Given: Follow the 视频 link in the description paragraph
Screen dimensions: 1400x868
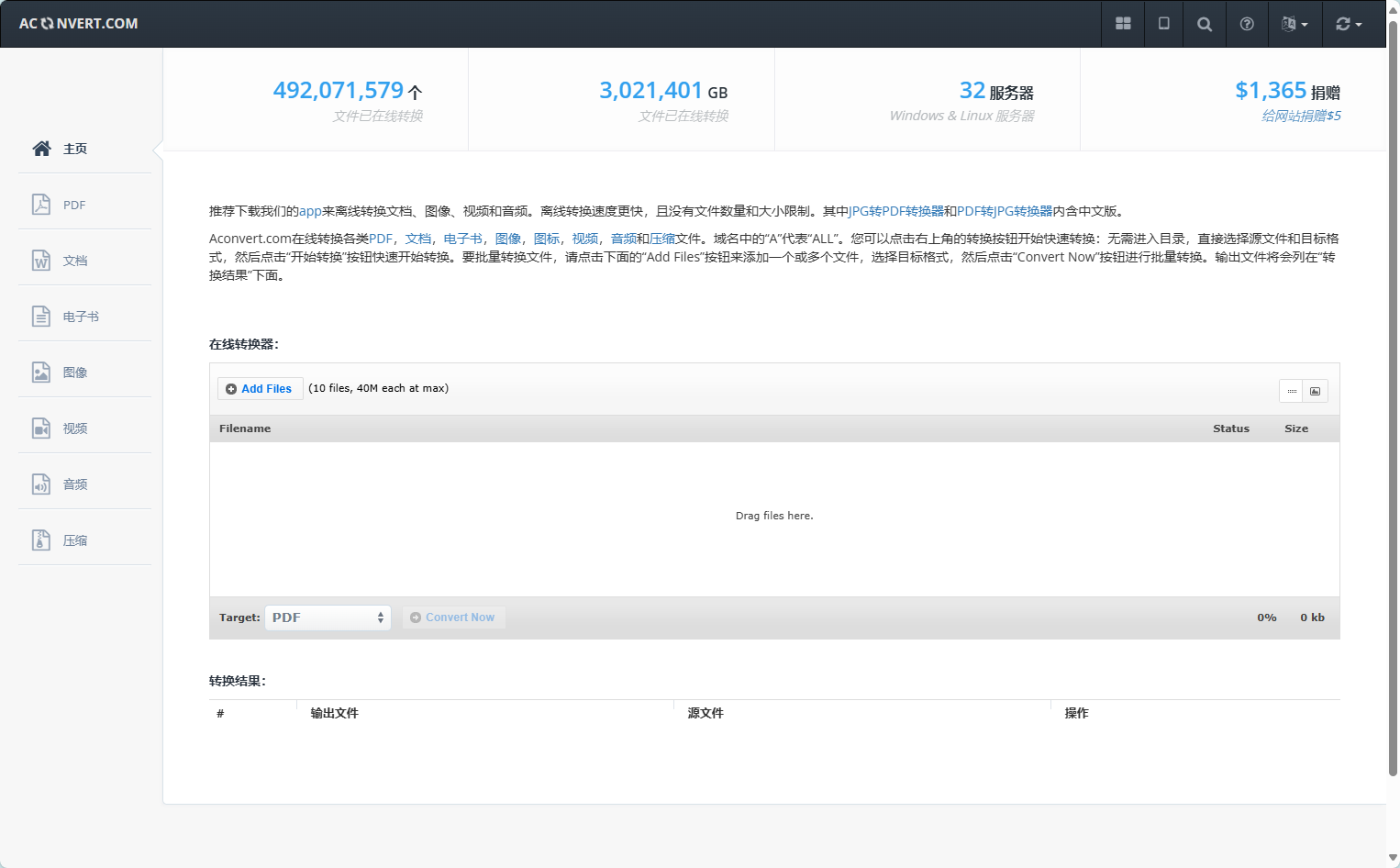Looking at the screenshot, I should click(x=585, y=239).
